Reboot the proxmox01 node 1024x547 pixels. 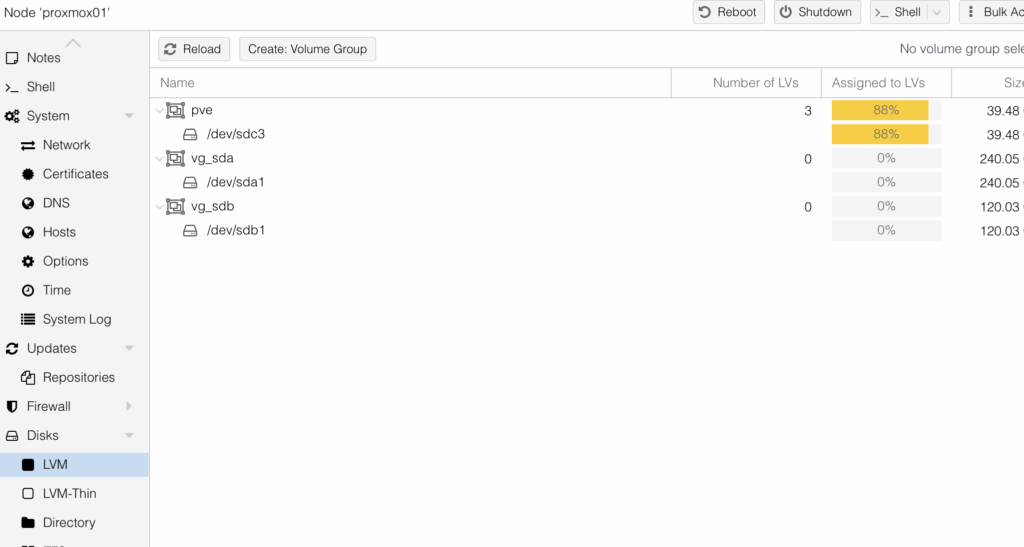coord(729,12)
